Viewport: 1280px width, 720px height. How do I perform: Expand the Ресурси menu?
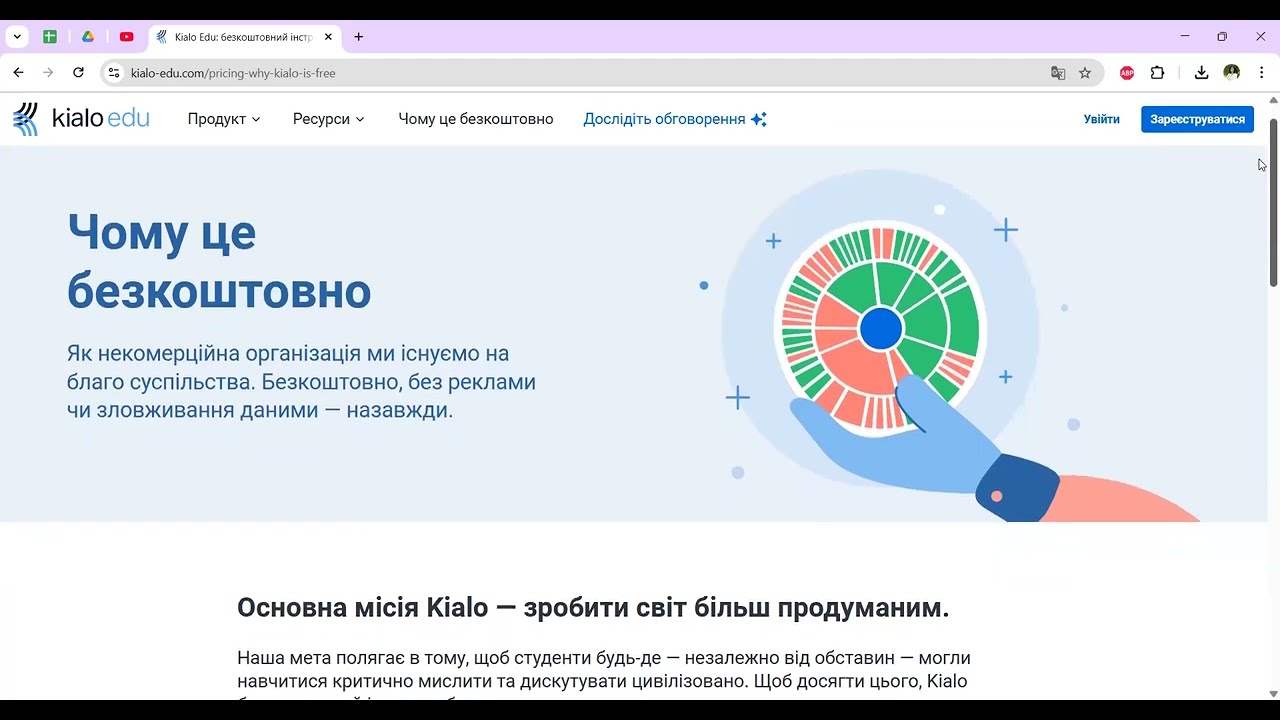click(x=329, y=119)
